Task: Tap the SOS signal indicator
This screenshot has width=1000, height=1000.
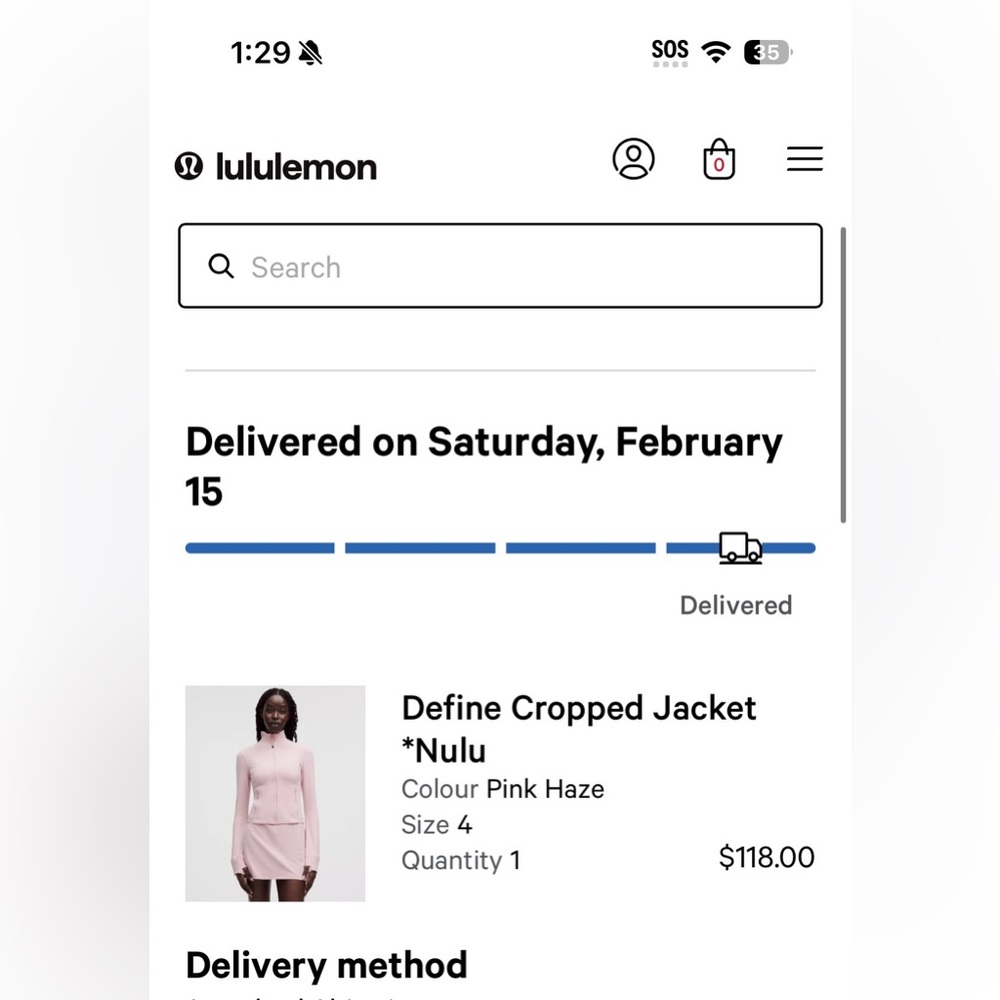Action: tap(670, 51)
